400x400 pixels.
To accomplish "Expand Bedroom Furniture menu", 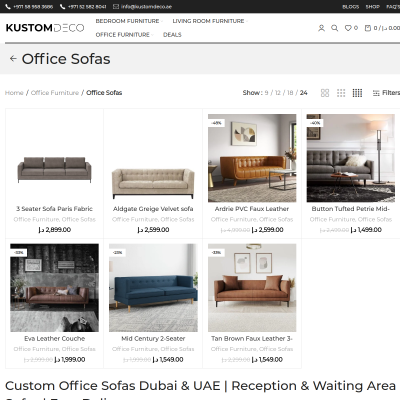I will pos(129,21).
